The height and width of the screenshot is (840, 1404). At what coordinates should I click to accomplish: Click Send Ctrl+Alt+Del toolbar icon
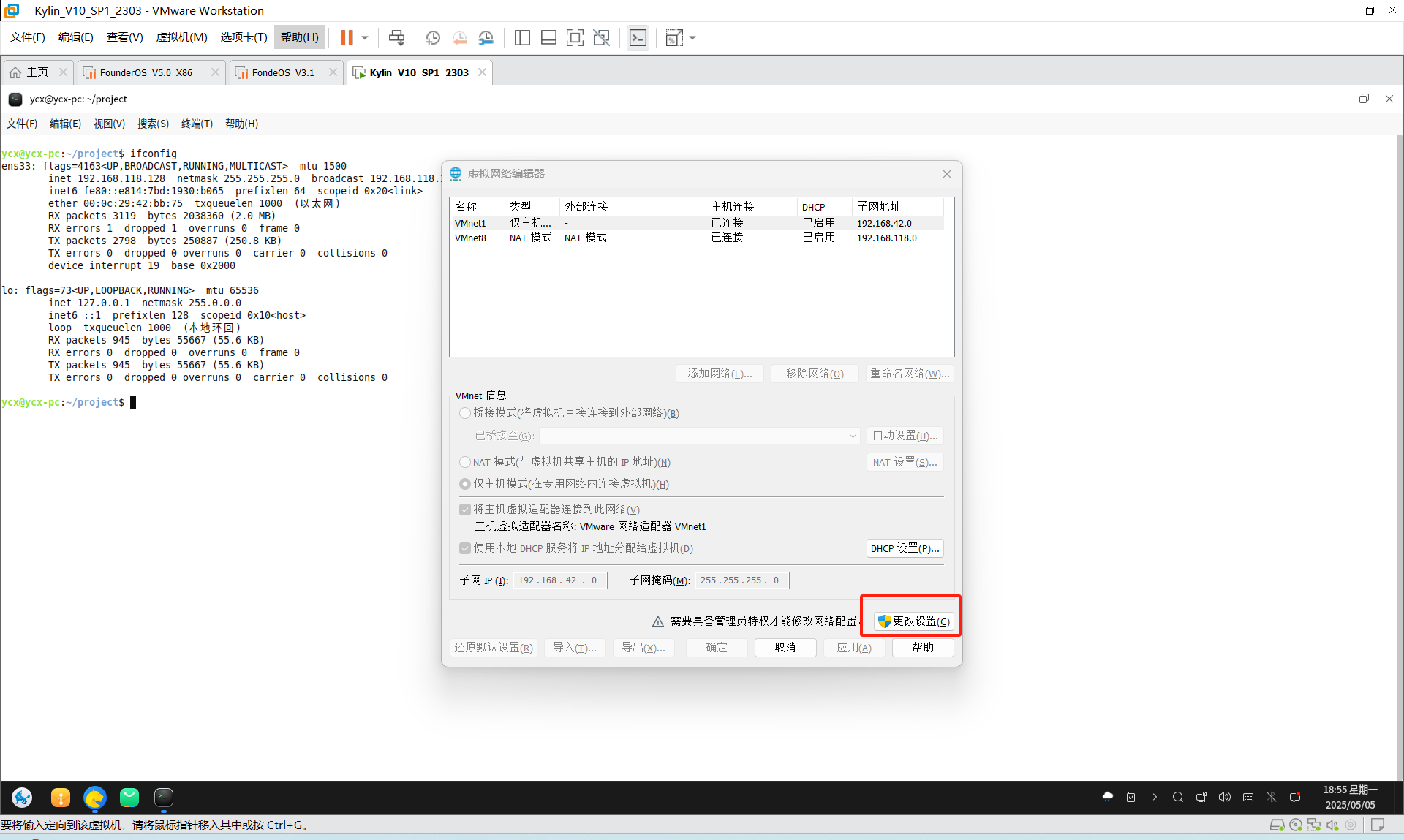(396, 37)
